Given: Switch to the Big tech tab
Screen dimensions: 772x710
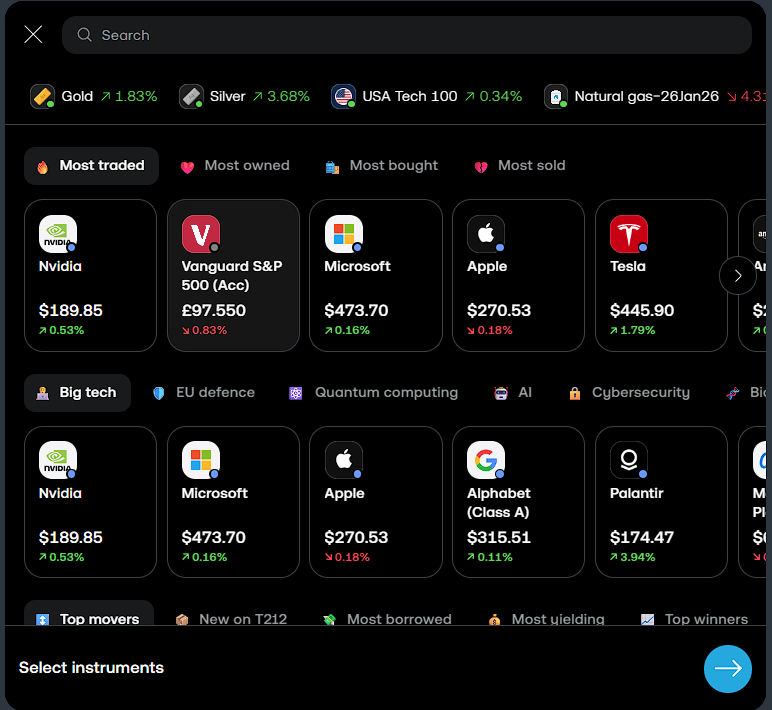Looking at the screenshot, I should [x=77, y=393].
